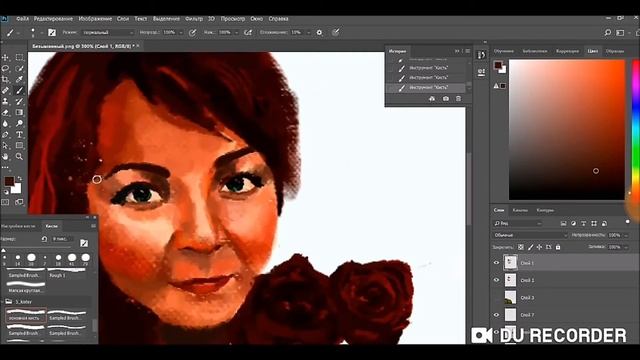640x360 pixels.
Task: Open the layer filter kind dropdown
Action: [518, 223]
